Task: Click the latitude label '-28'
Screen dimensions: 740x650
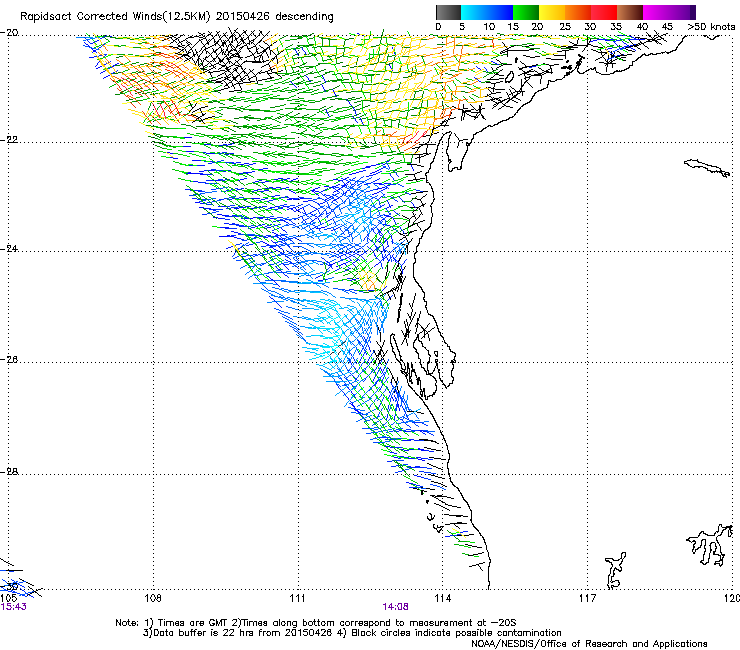Action: [x=9, y=471]
